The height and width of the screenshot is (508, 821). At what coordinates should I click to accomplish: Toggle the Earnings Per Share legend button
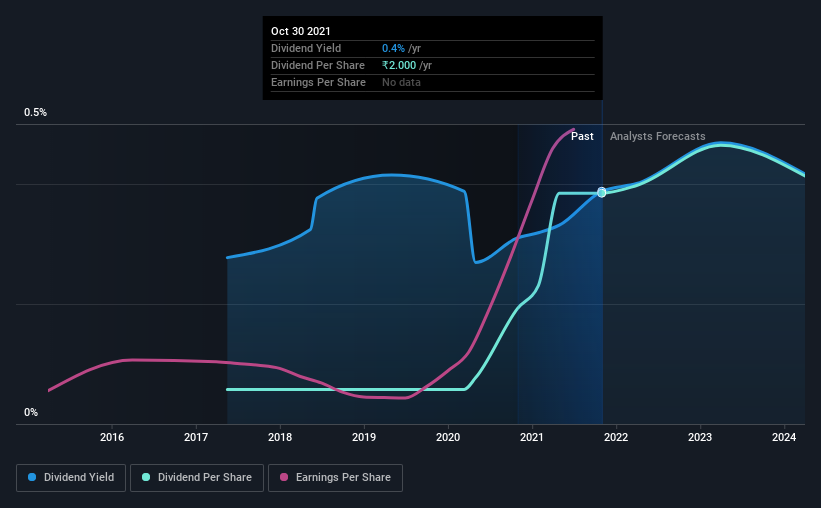tap(335, 478)
